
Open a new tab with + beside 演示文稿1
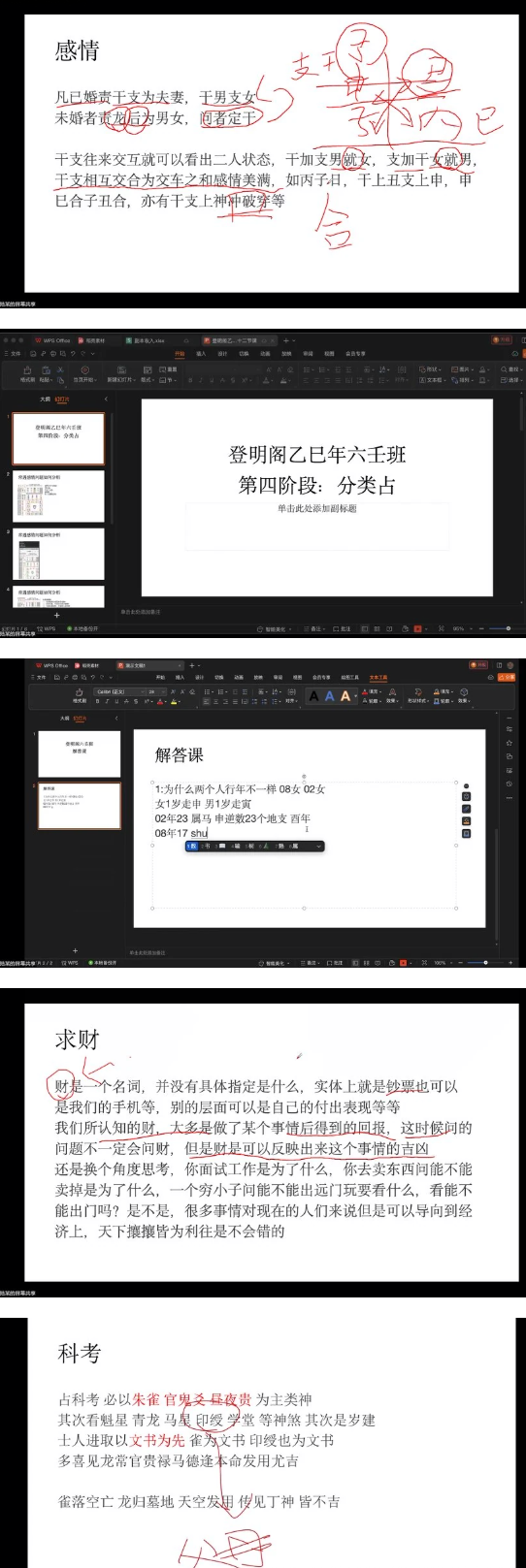(192, 665)
